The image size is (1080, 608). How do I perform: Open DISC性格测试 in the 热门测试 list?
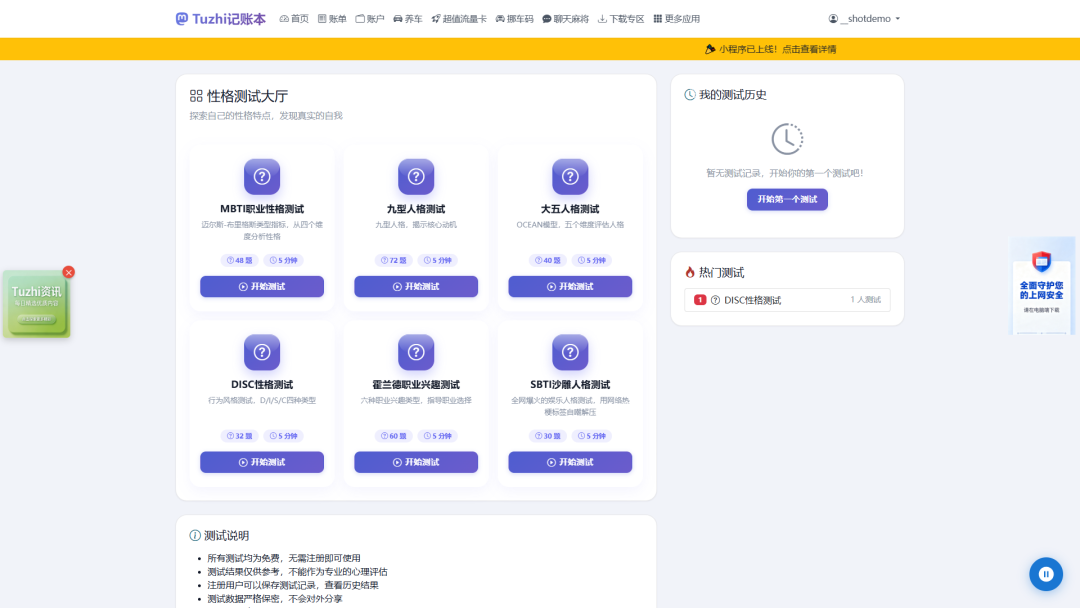point(787,300)
